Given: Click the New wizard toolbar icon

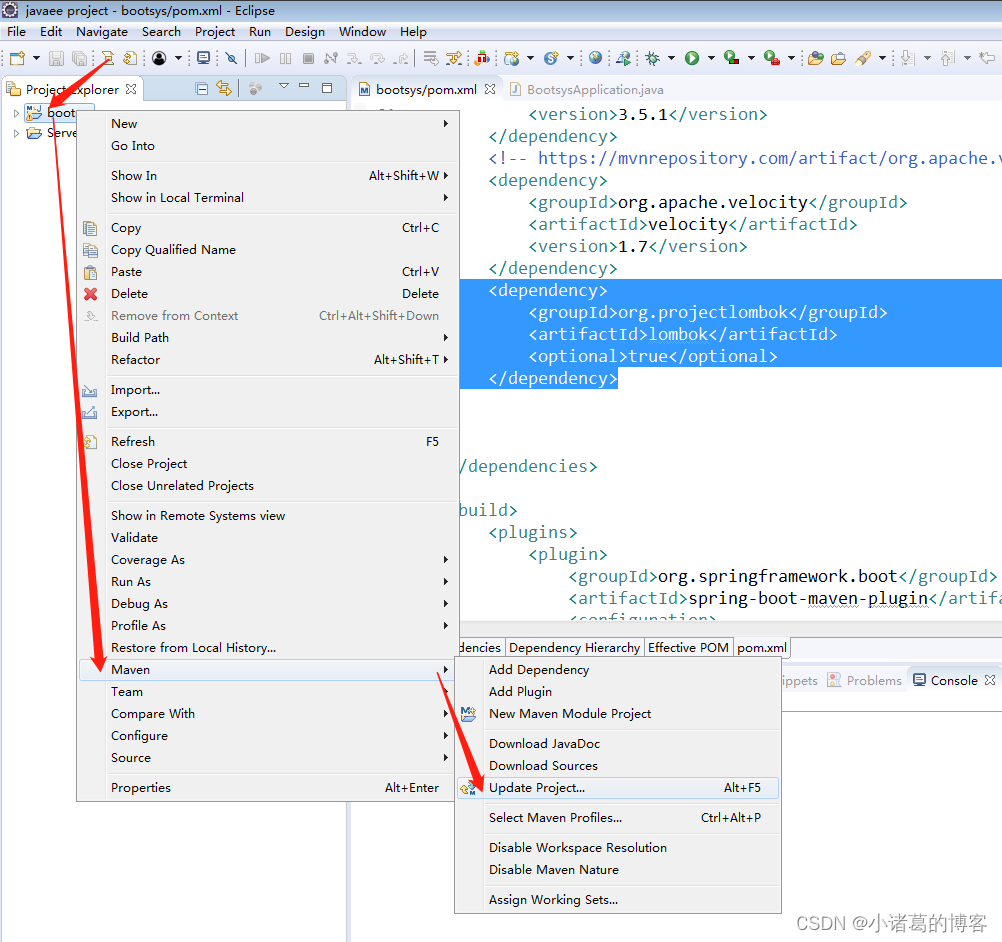Looking at the screenshot, I should 17,58.
